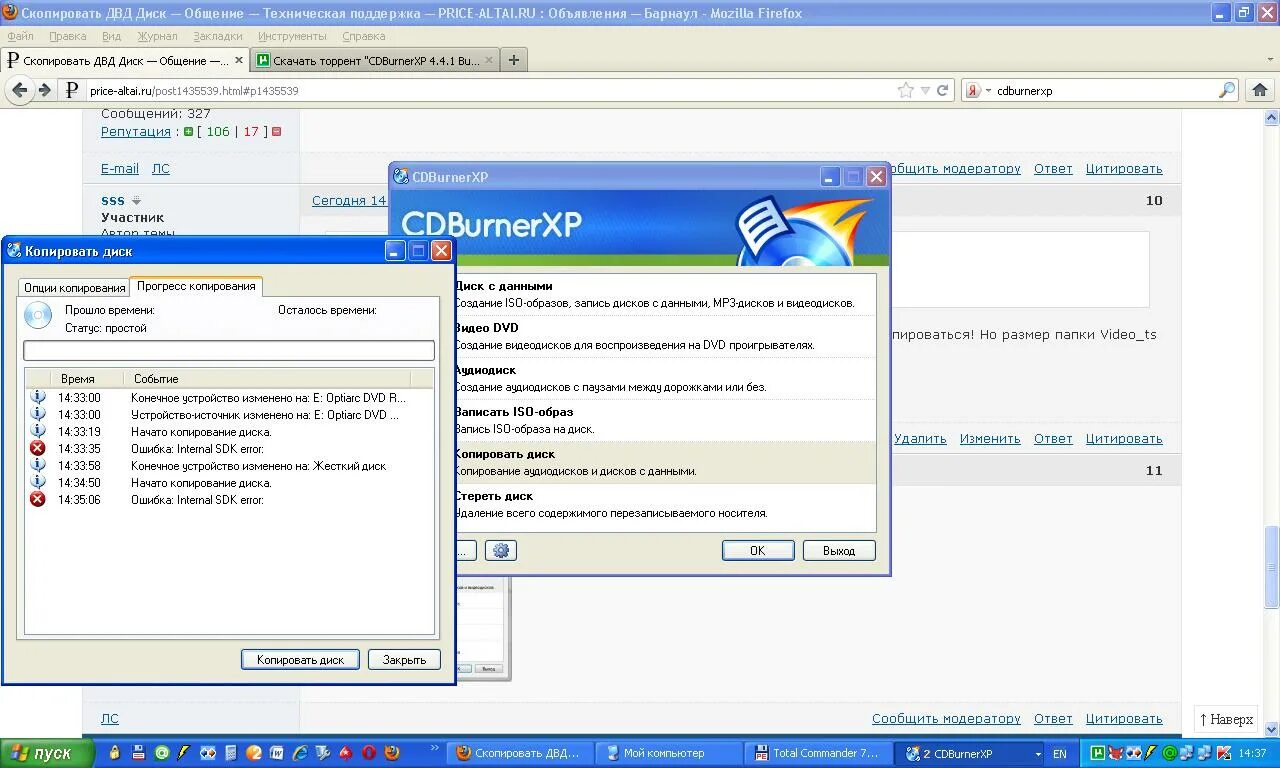Click the Firefox Forward arrow
Image resolution: width=1280 pixels, height=768 pixels.
[45, 90]
